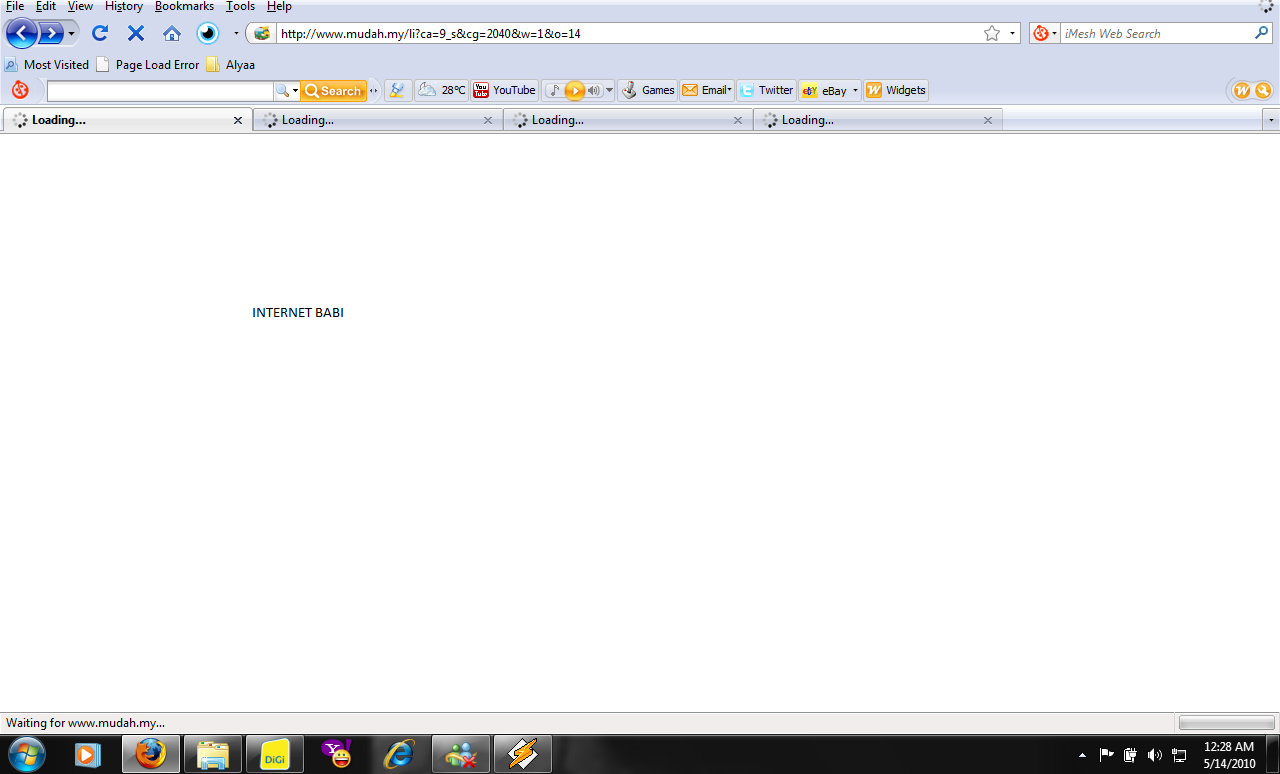Switch to the third Loading tab
The width and height of the screenshot is (1280, 774).
(628, 120)
